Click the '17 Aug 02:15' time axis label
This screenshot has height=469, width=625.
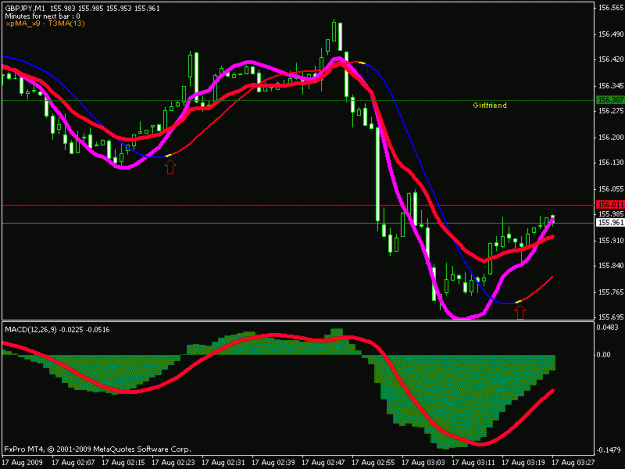(x=123, y=463)
